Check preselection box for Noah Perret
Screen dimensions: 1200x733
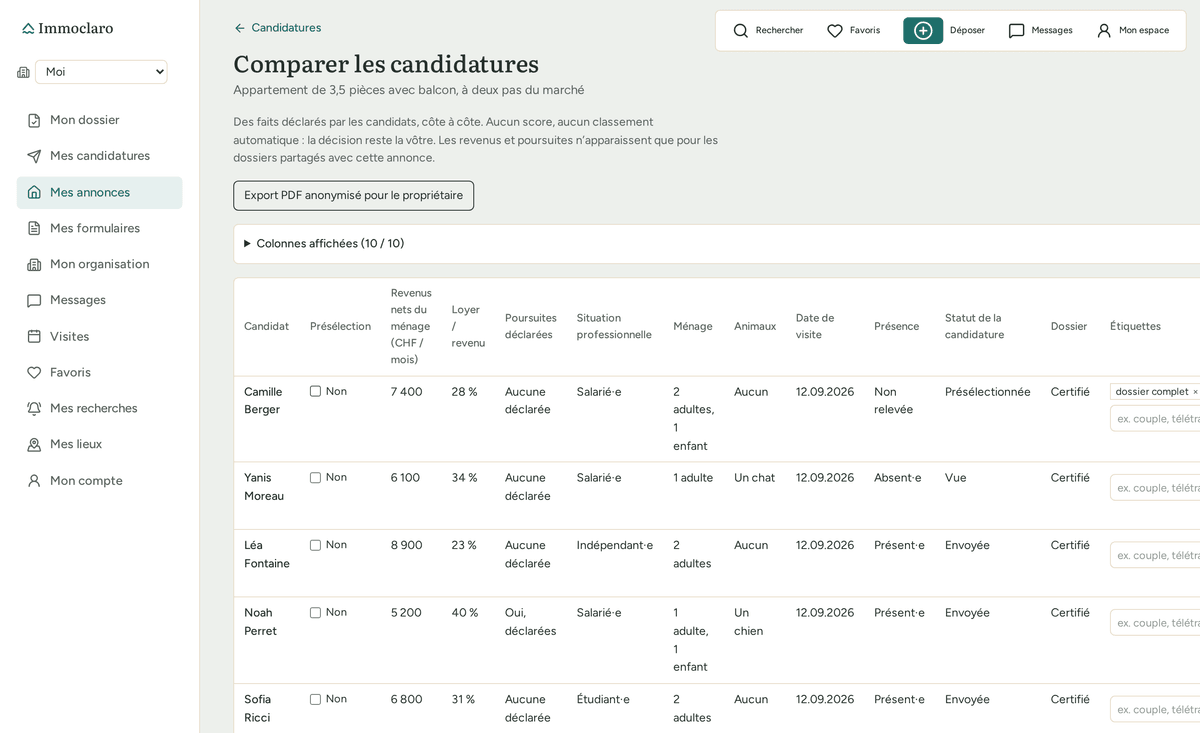[x=316, y=612]
